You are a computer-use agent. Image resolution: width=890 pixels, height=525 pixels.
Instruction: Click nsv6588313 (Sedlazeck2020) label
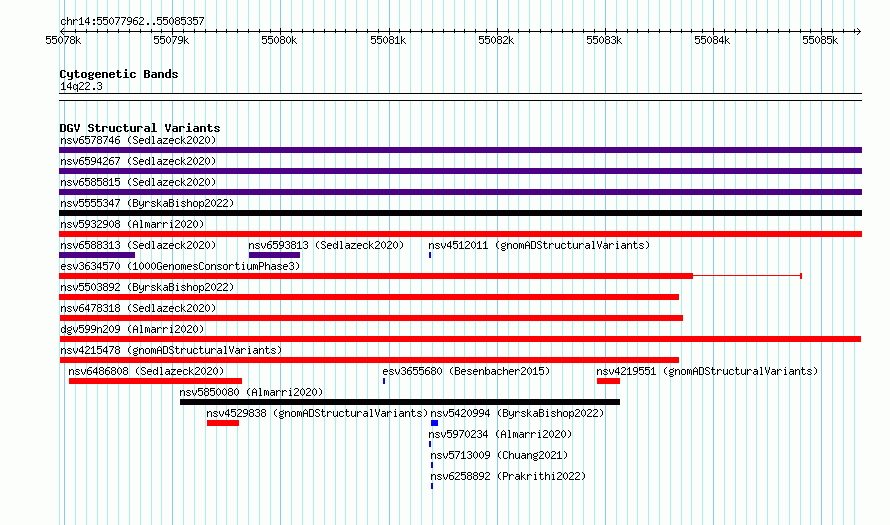[x=138, y=245]
